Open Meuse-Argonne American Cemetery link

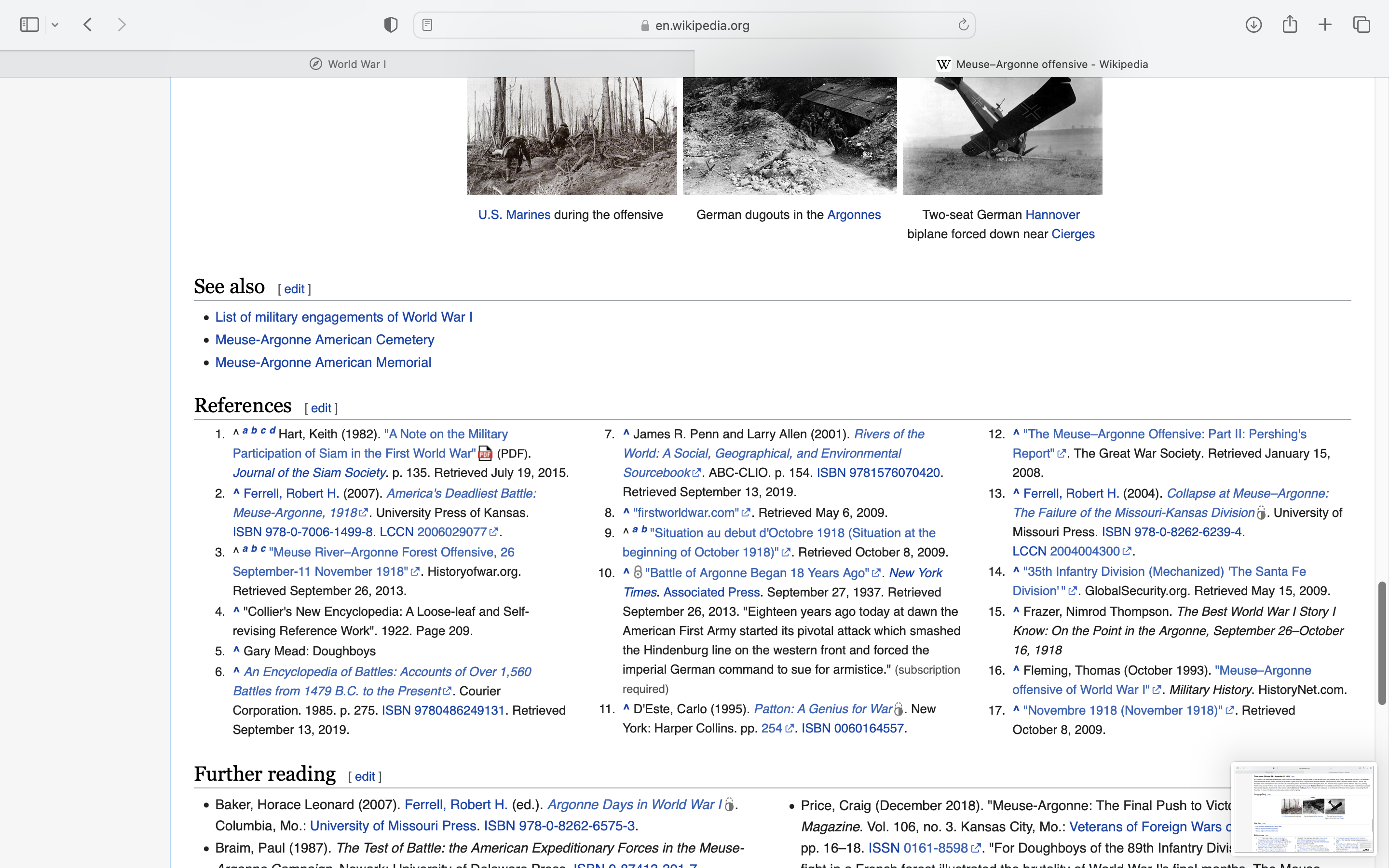click(x=324, y=340)
